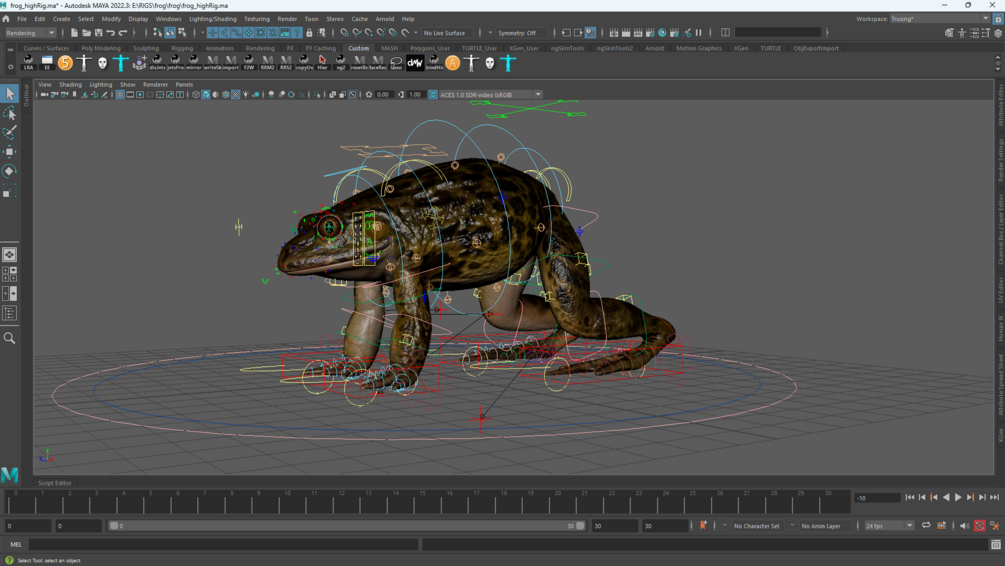
Task: Click the LRA shelf button
Action: click(28, 63)
